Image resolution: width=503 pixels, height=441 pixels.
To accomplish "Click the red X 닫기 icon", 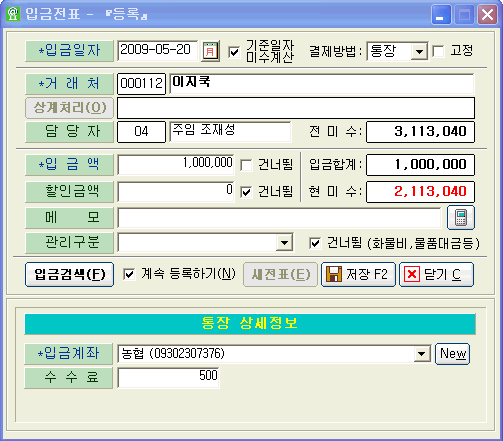I will 412,274.
